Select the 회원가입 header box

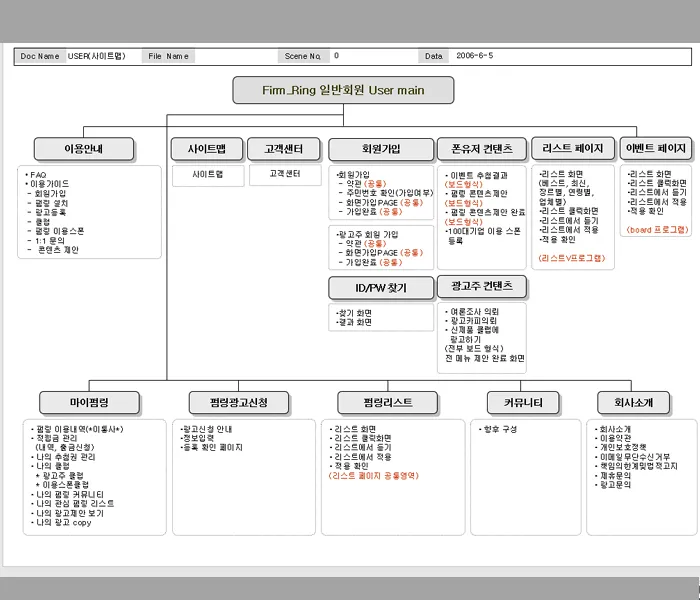coord(380,149)
